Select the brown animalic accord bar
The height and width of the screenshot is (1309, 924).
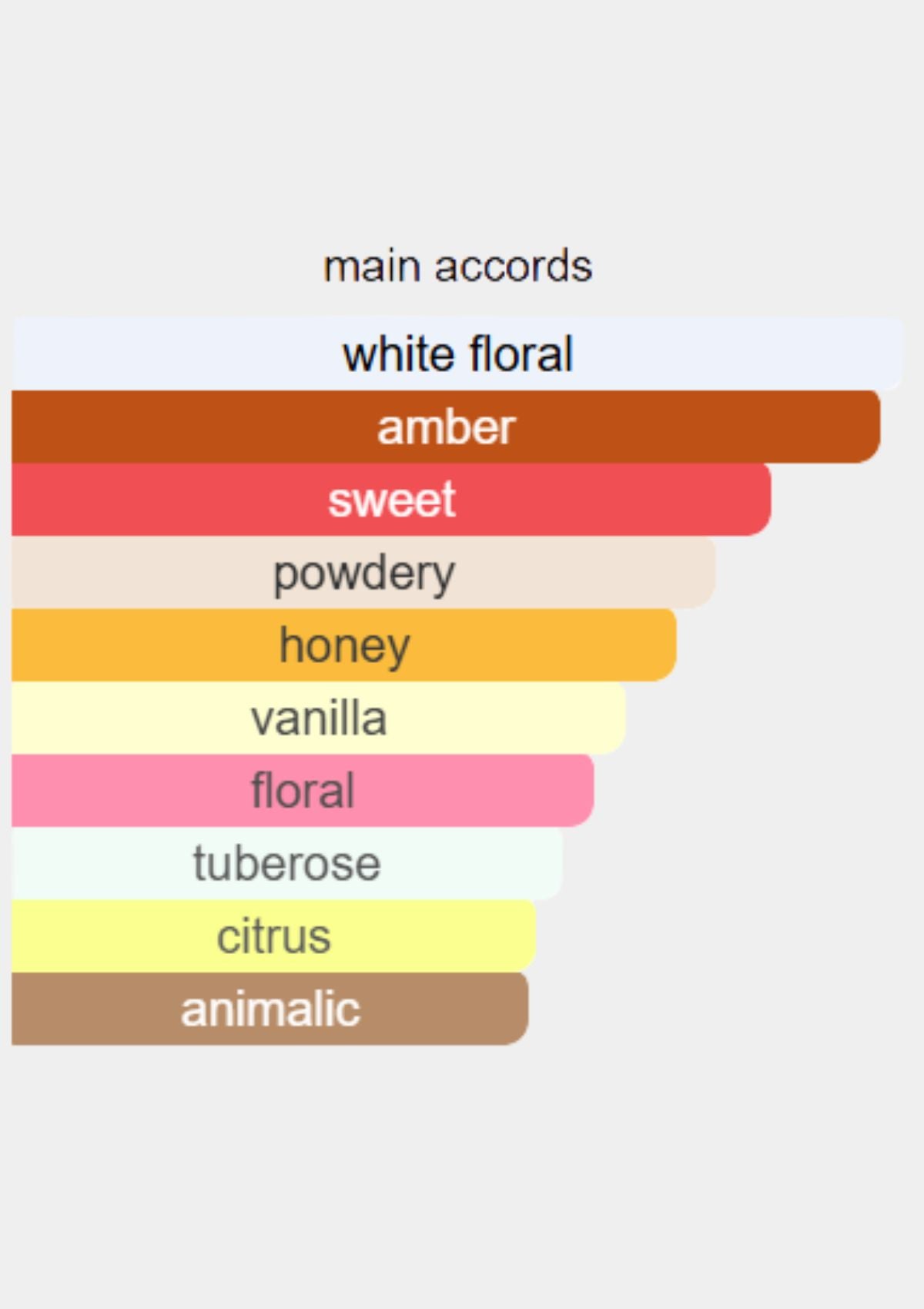pos(269,1009)
